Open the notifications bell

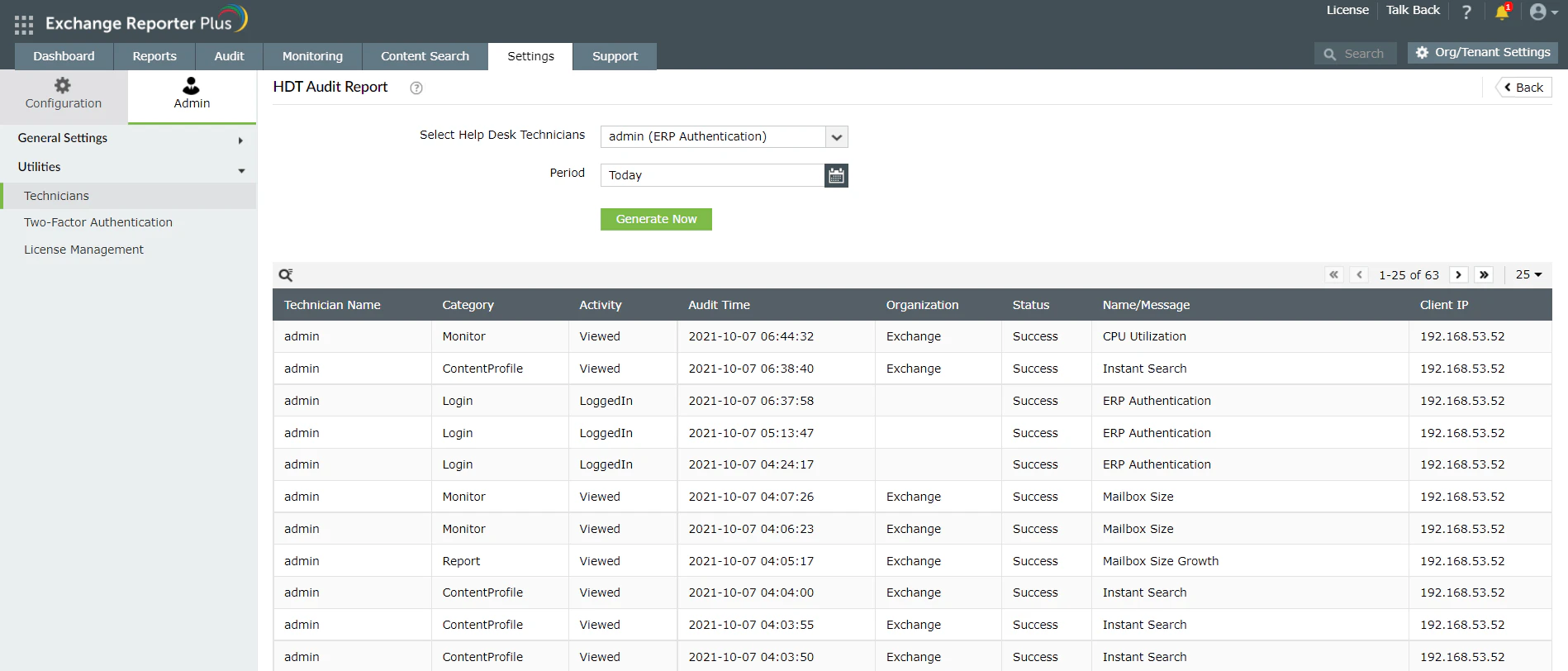point(1502,12)
